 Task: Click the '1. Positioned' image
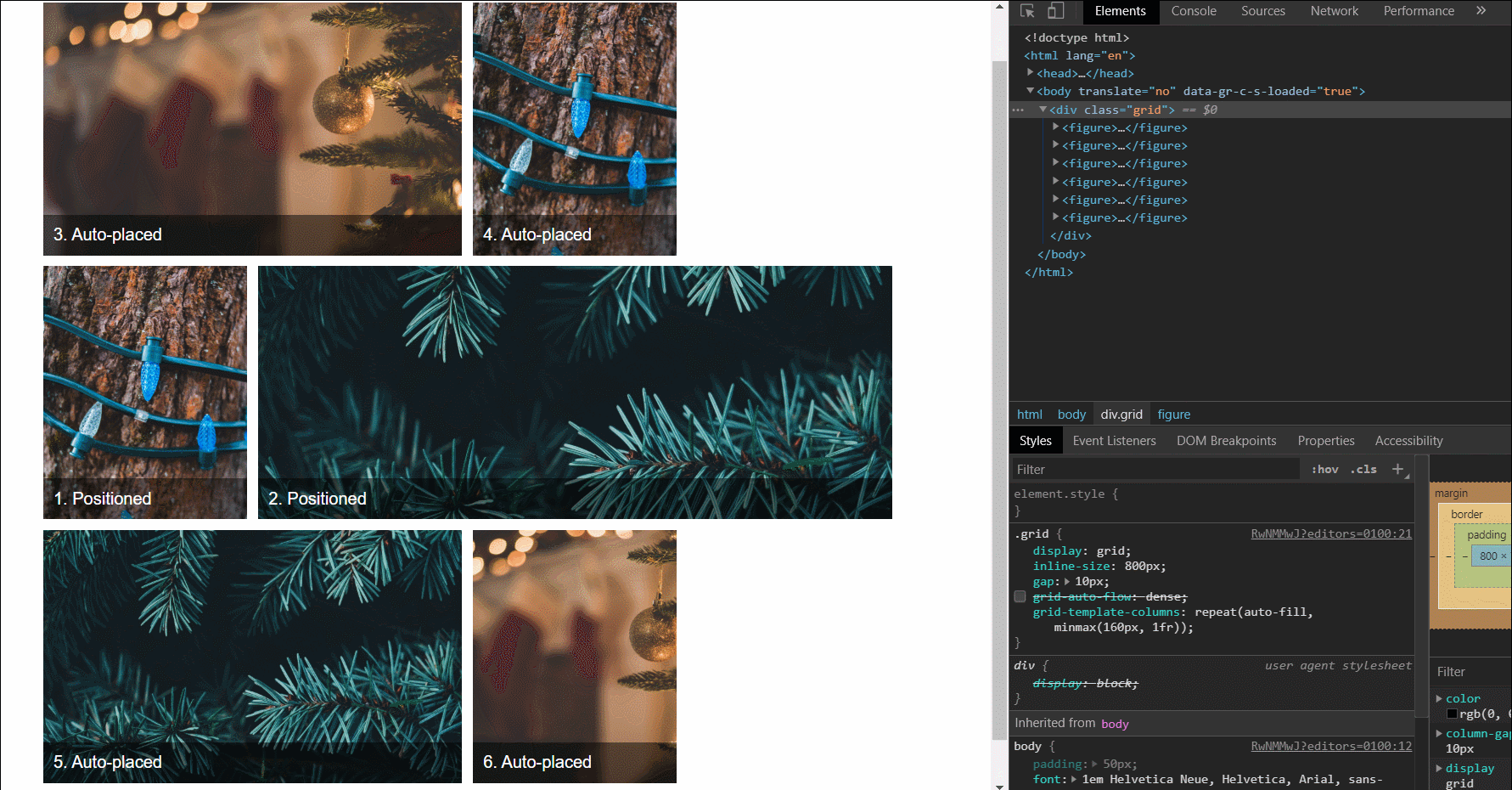coord(145,392)
